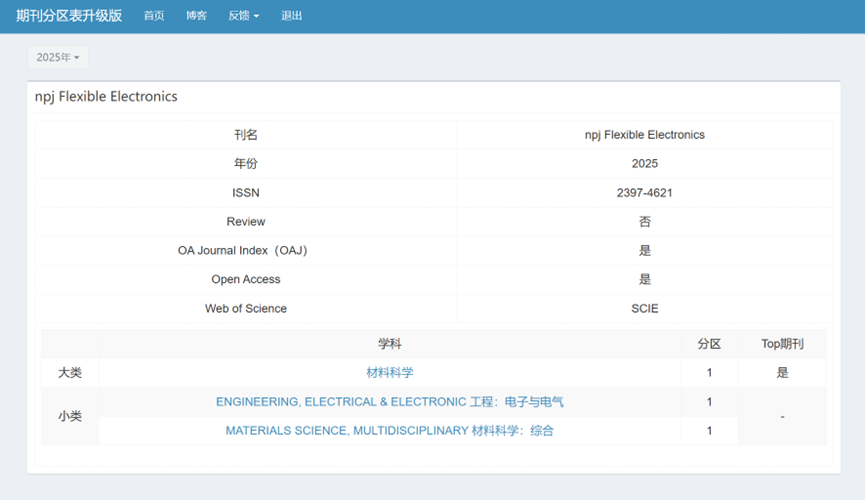Click the npj Flexible Electronics panel heading
Image resolution: width=865 pixels, height=500 pixels.
click(106, 97)
